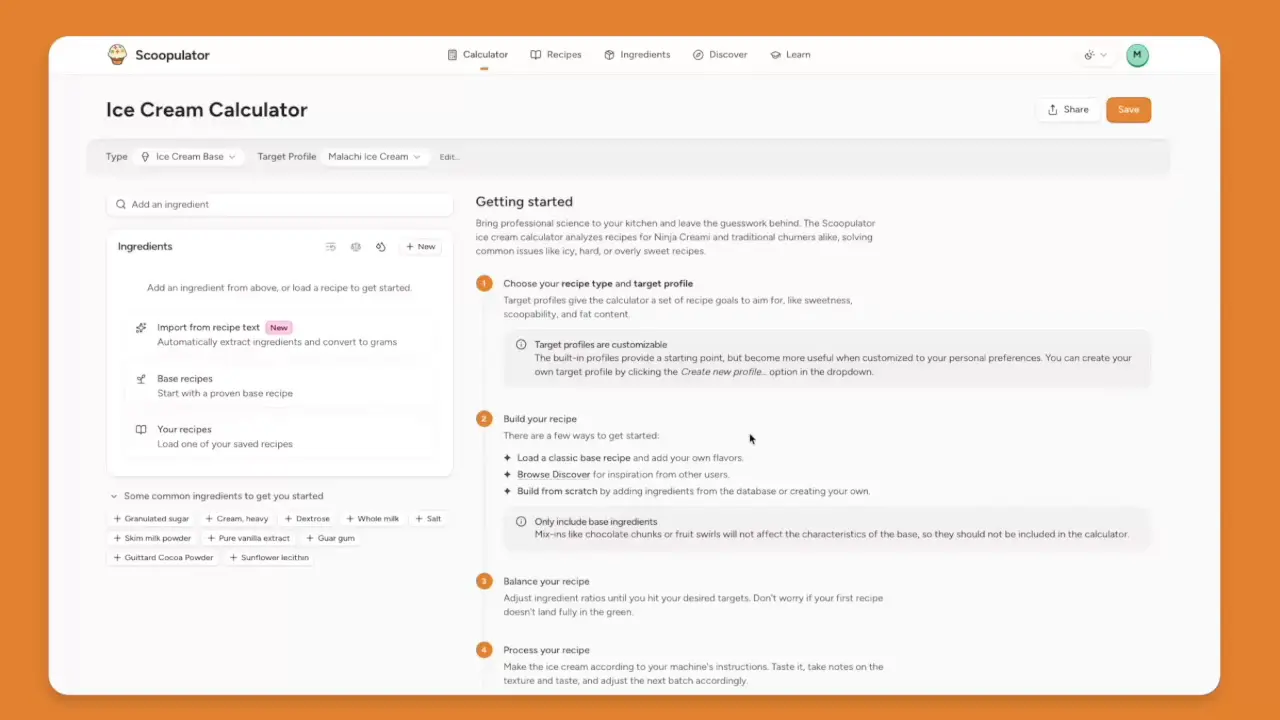Click the Add an ingredient search field
Image resolution: width=1280 pixels, height=720 pixels.
pyautogui.click(x=280, y=204)
